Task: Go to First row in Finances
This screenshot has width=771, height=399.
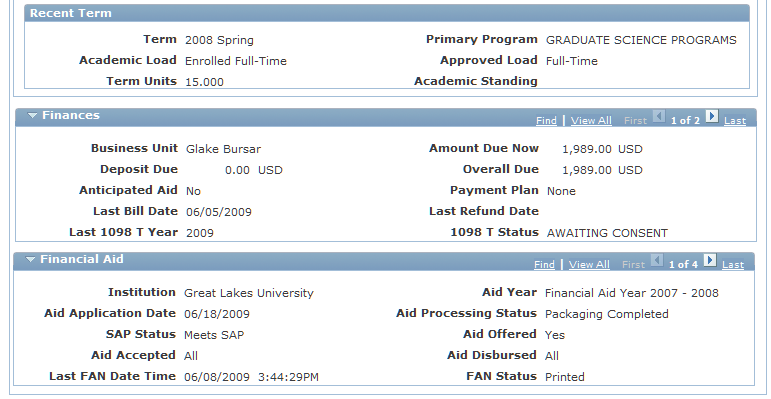Action: 635,121
